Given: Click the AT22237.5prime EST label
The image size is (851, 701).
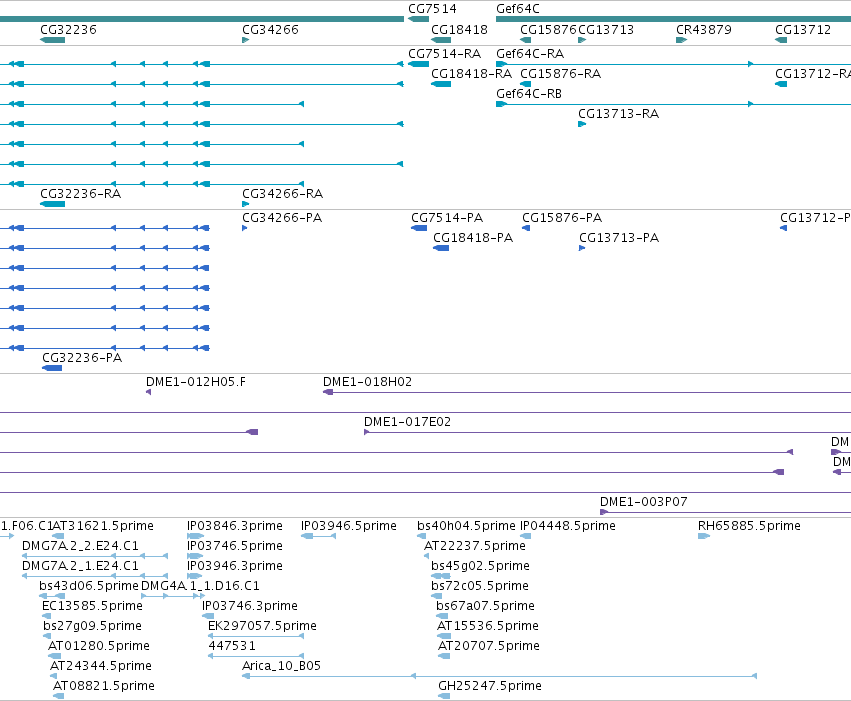Looking at the screenshot, I should point(474,546).
